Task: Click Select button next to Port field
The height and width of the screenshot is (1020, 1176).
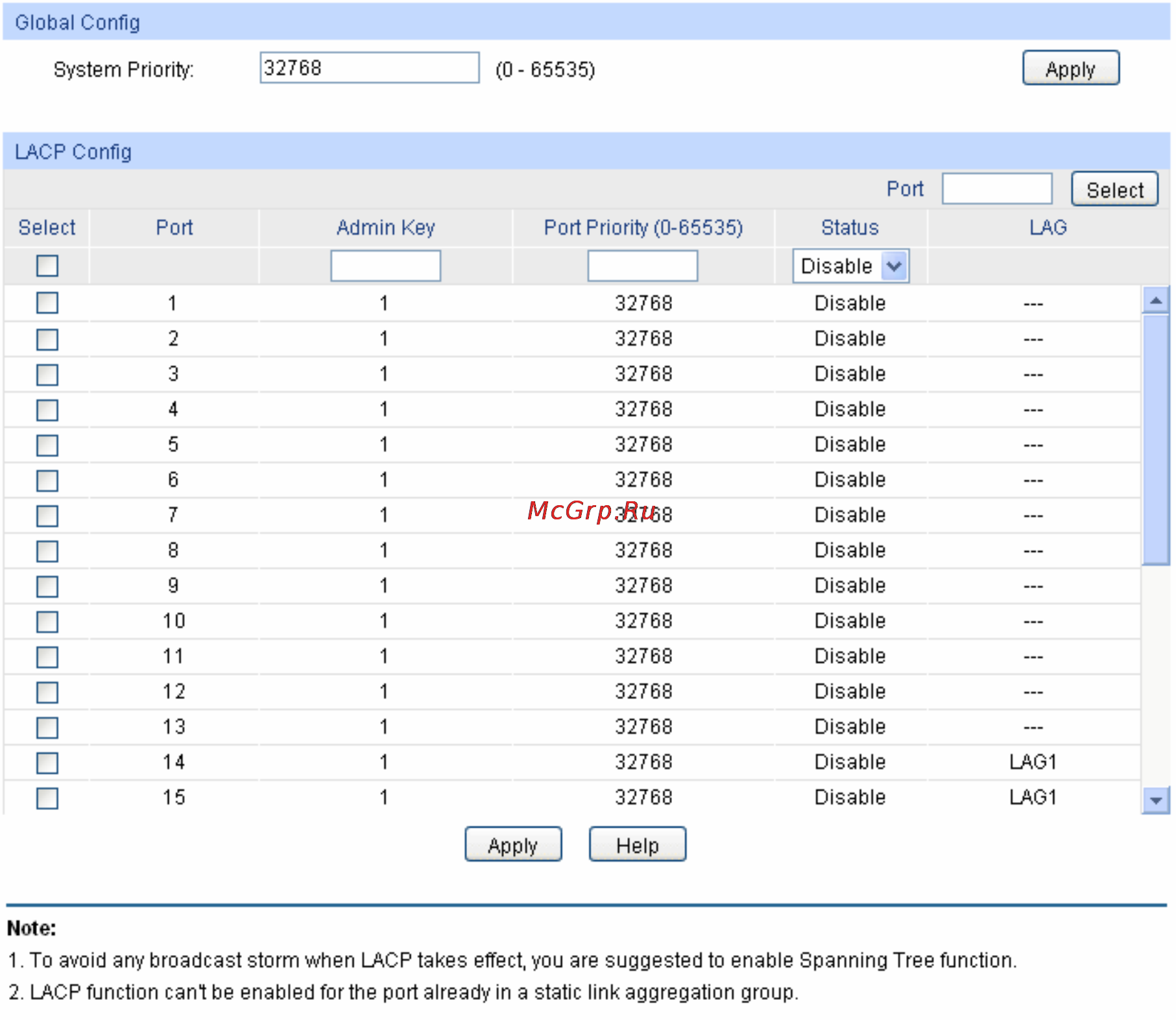Action: point(1114,189)
